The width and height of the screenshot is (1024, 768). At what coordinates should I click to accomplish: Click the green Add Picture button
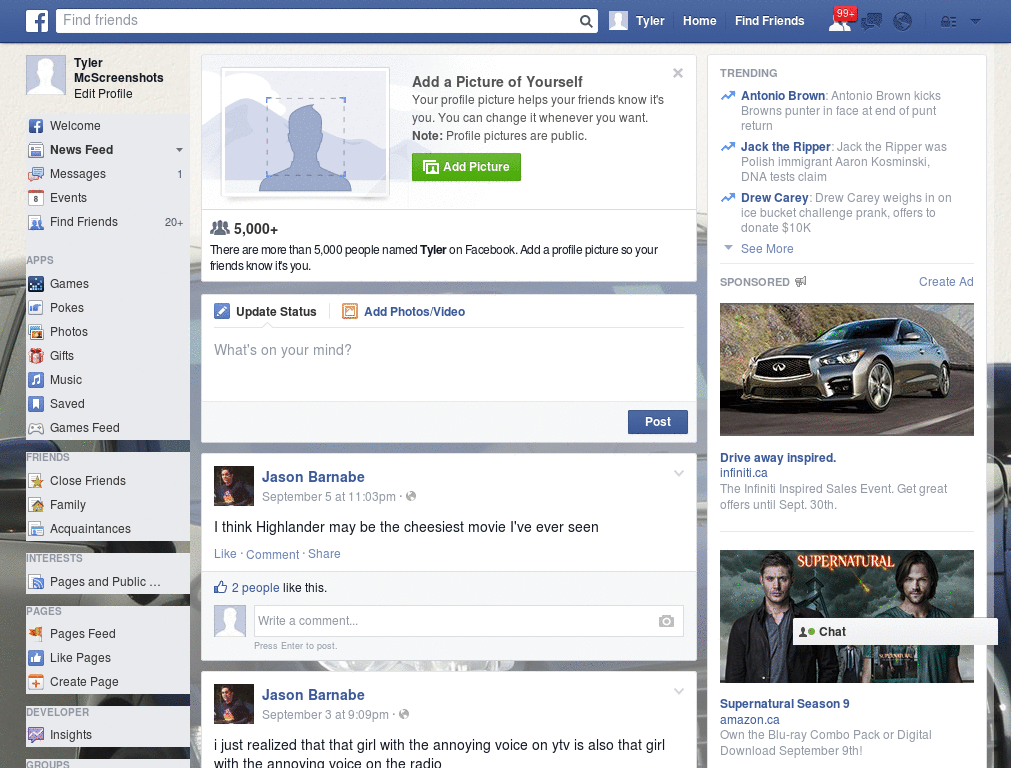[x=466, y=167]
